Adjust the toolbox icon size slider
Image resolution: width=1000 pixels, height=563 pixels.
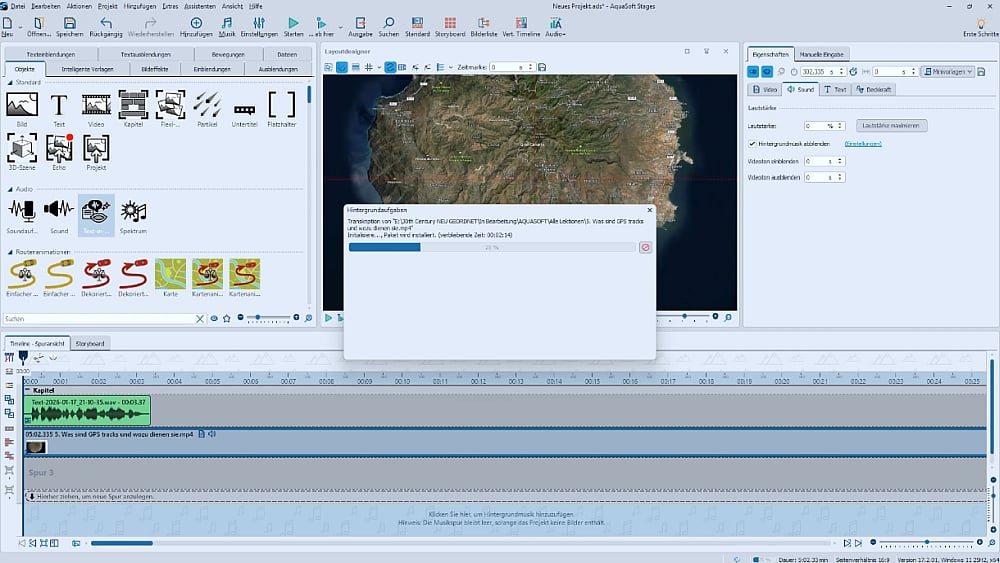[x=259, y=318]
